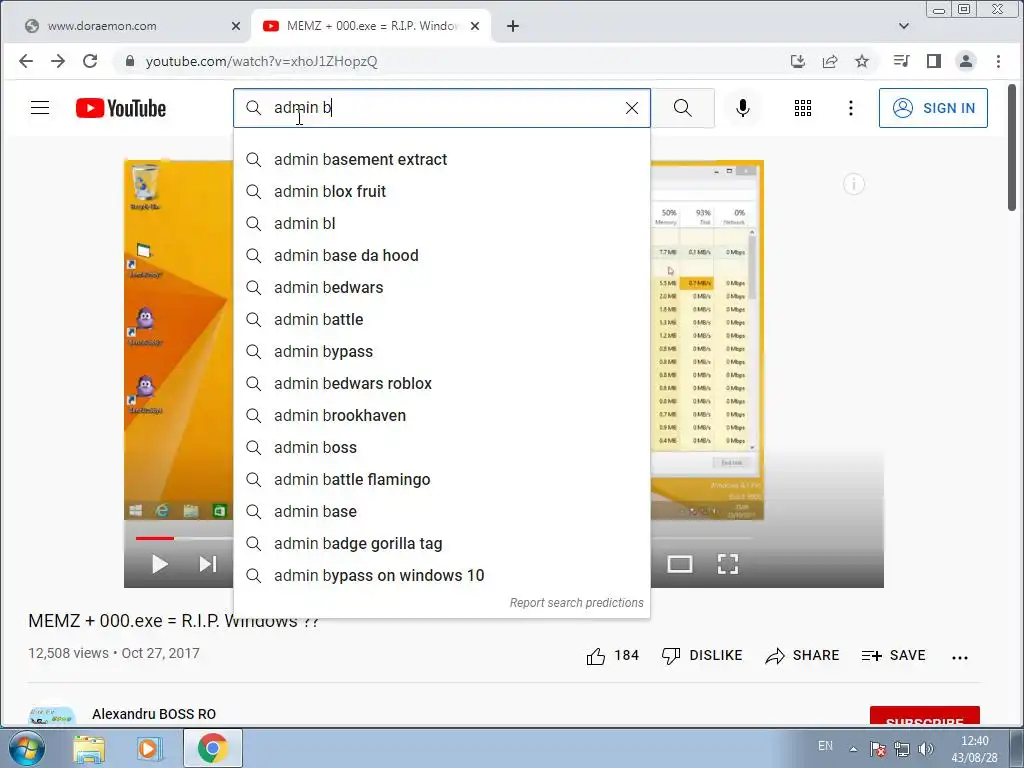Open the Alexandru BOSS RO channel link
The width and height of the screenshot is (1024, 768).
154,714
